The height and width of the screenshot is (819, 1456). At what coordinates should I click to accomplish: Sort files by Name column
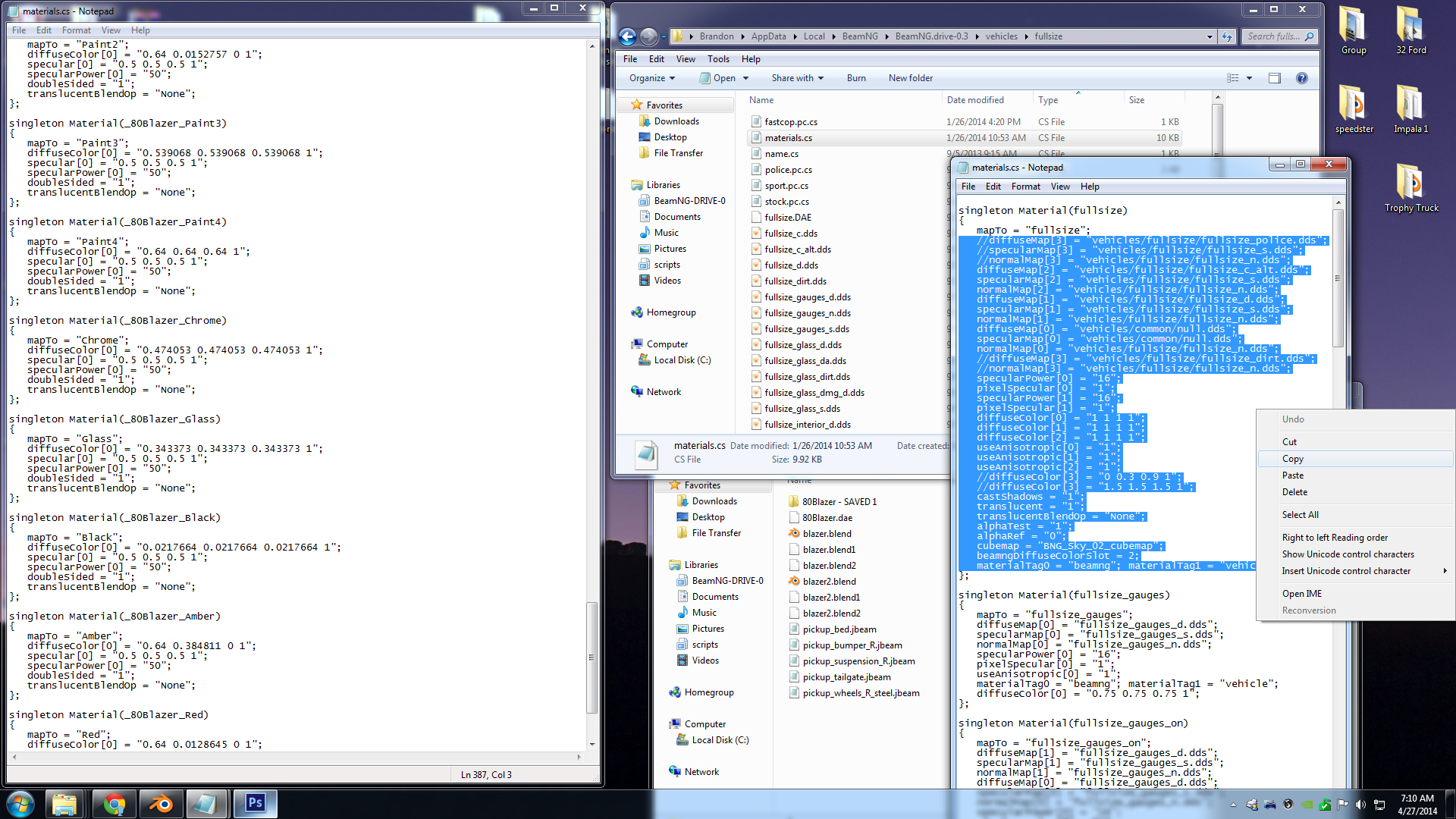pyautogui.click(x=761, y=100)
